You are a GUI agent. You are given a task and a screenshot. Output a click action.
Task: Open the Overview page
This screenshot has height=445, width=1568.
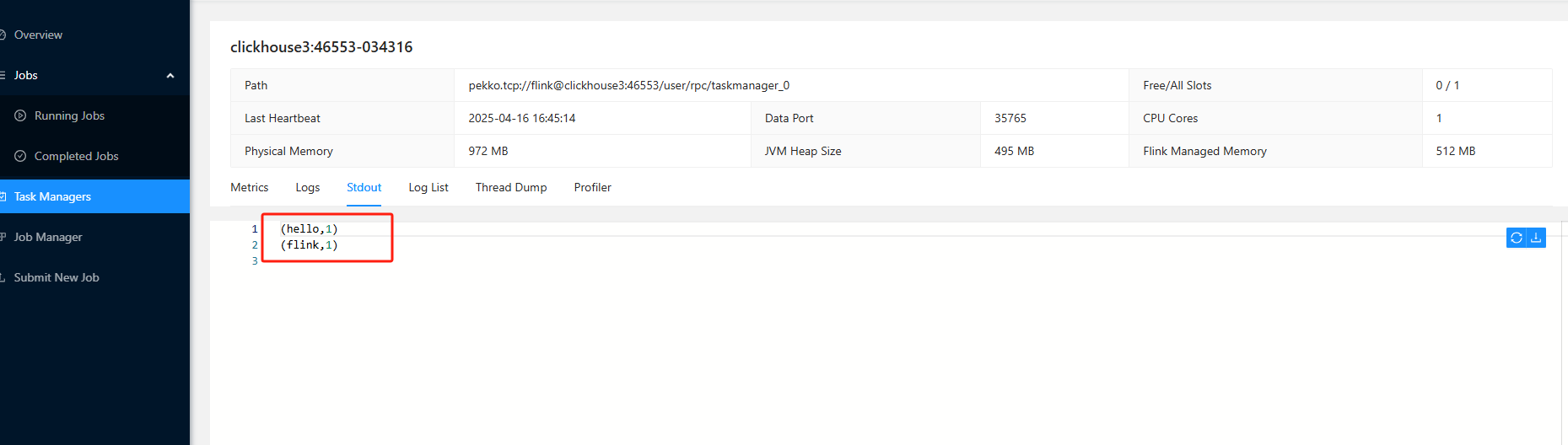tap(38, 35)
